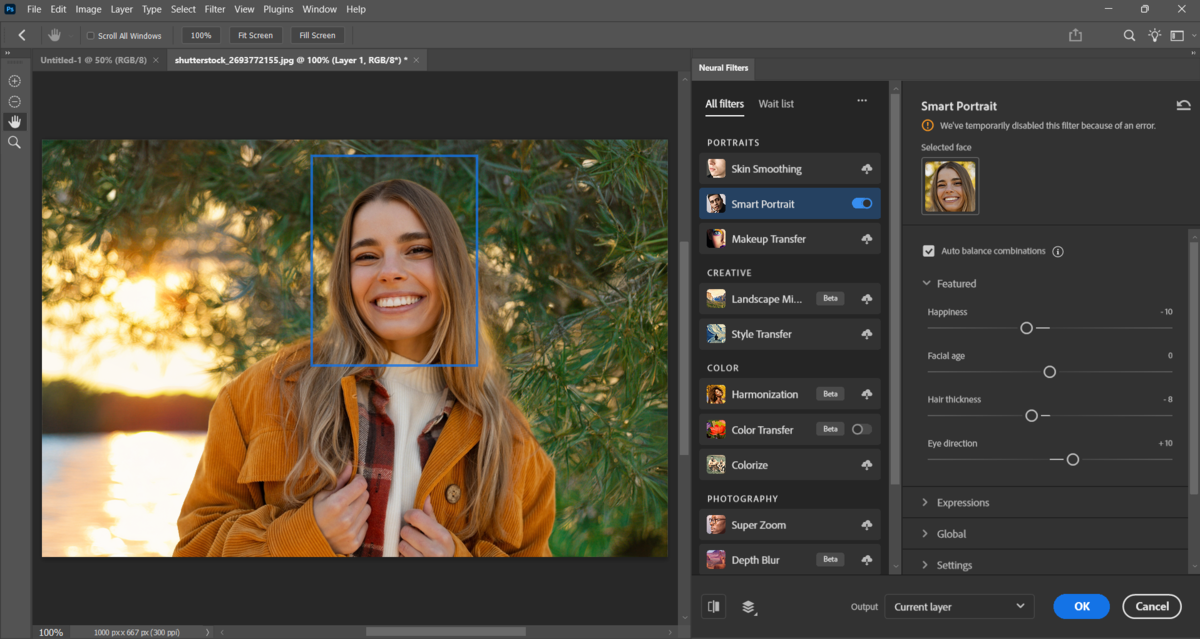This screenshot has width=1200, height=639.
Task: Open the Window menu
Action: click(319, 9)
